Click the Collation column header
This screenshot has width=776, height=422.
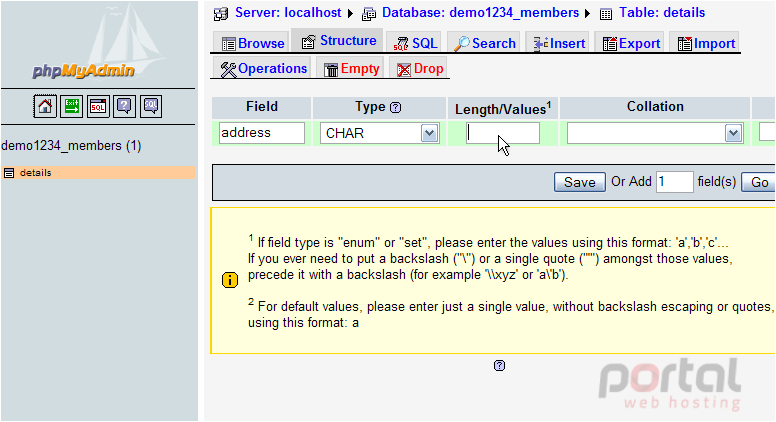point(655,106)
